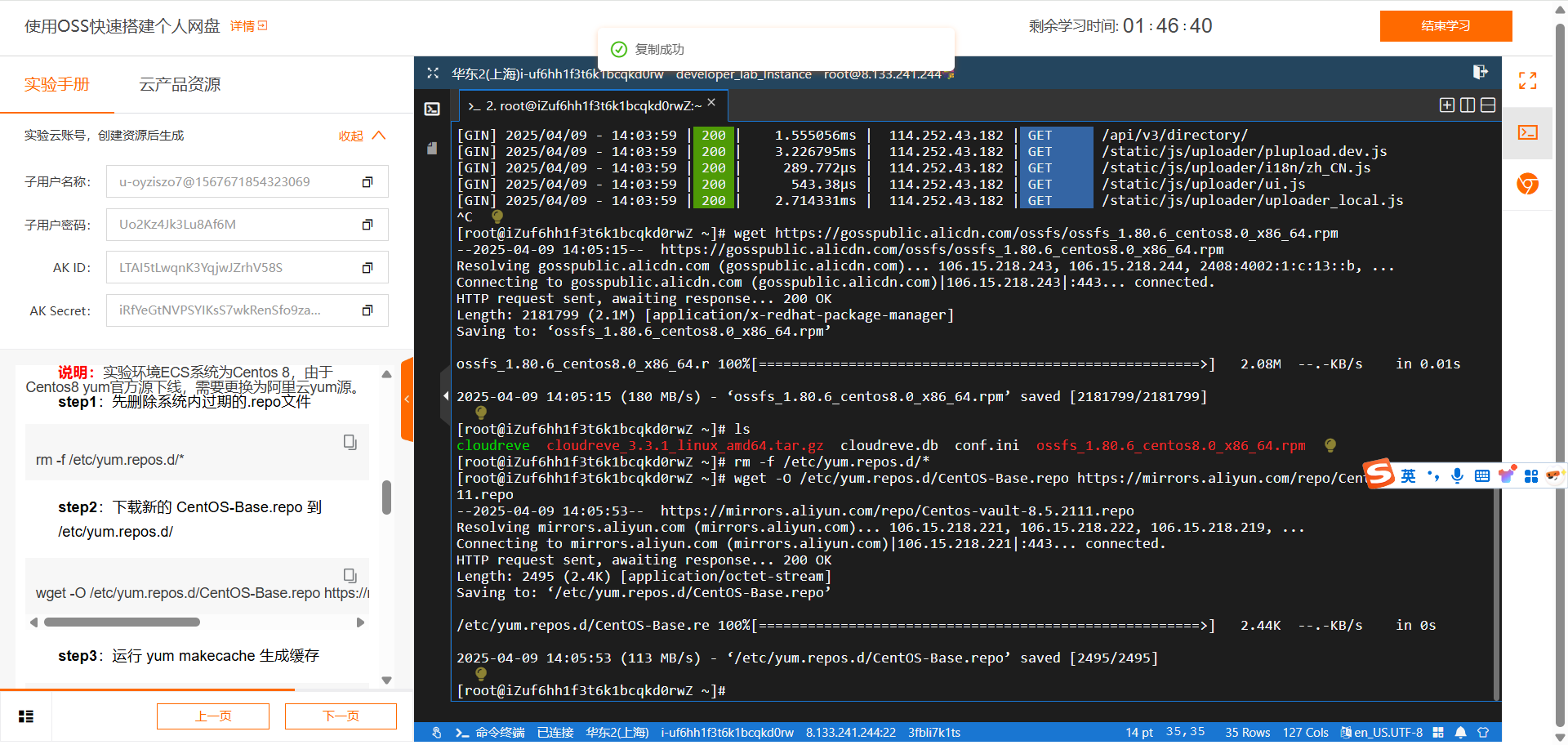The image size is (1568, 745).
Task: Click the mouse icon in status bar
Action: pos(437,733)
